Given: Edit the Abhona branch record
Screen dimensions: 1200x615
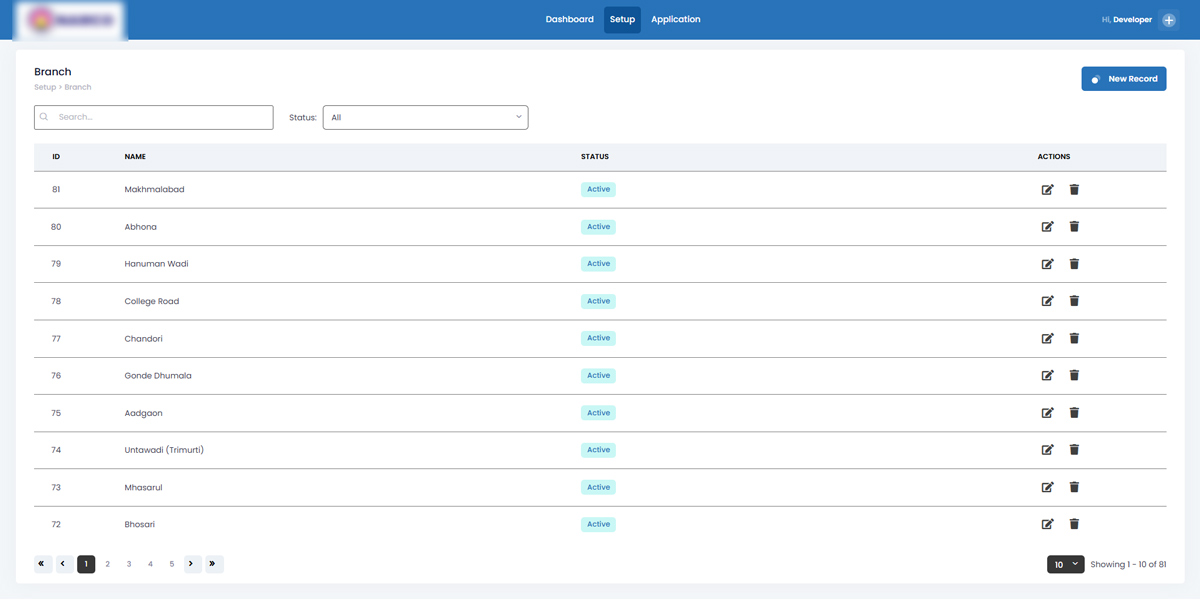Looking at the screenshot, I should click(x=1047, y=227).
